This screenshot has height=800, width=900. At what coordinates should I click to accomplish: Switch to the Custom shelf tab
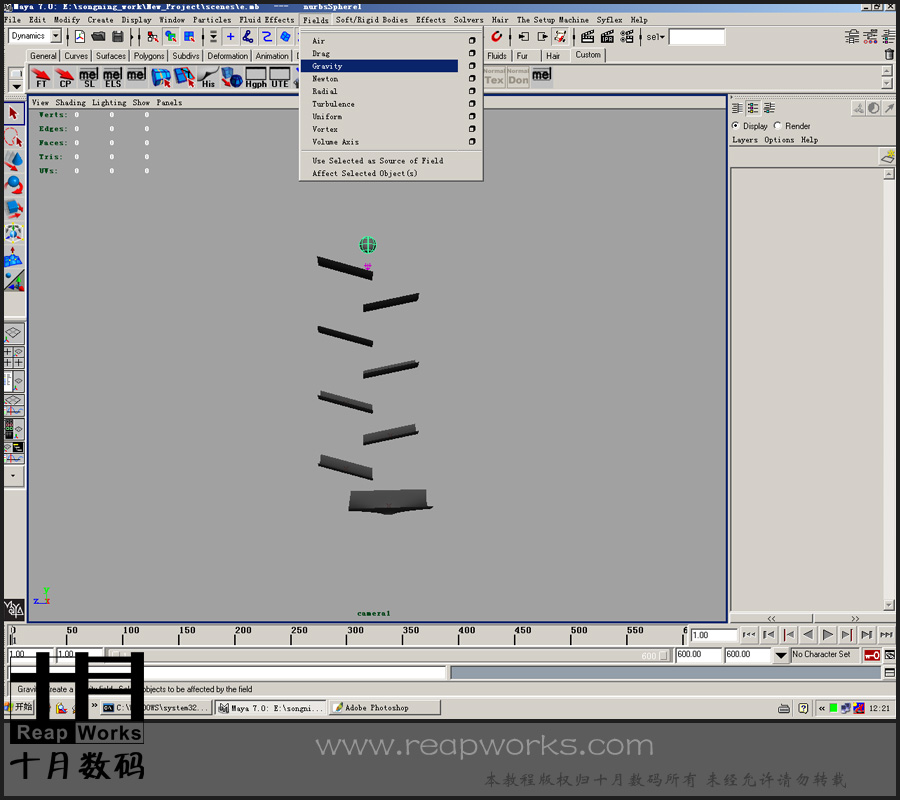point(588,55)
